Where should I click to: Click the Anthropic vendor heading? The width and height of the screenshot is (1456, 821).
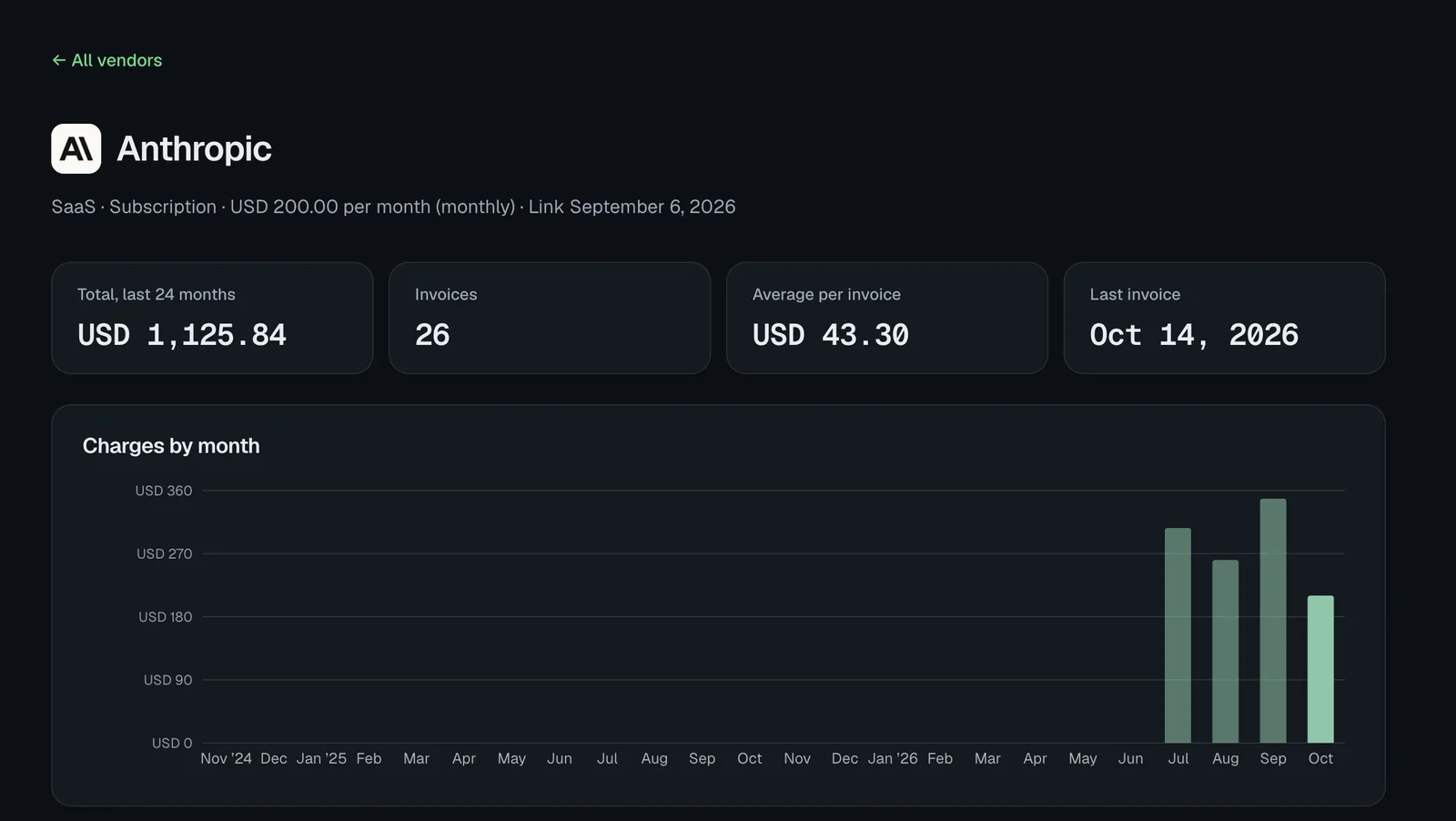[x=194, y=148]
